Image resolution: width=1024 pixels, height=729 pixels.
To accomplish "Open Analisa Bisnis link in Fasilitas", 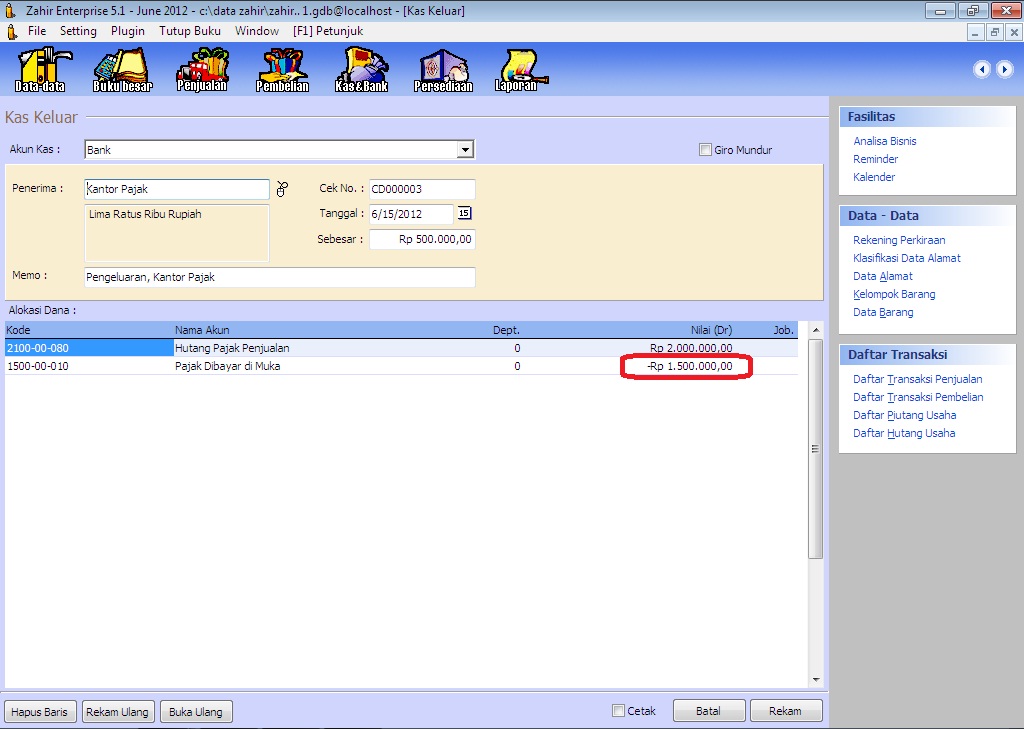I will (x=884, y=141).
